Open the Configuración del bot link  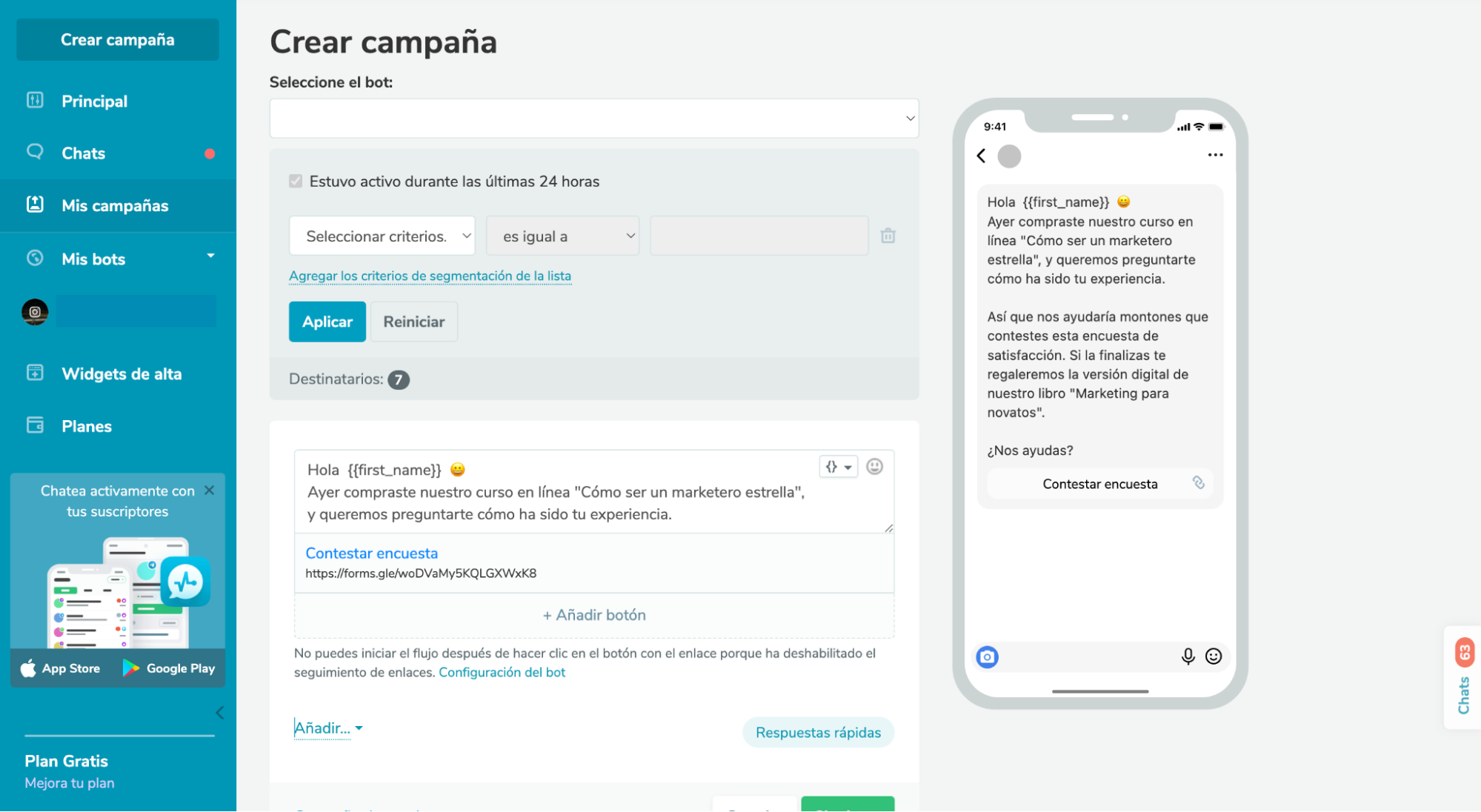point(502,673)
